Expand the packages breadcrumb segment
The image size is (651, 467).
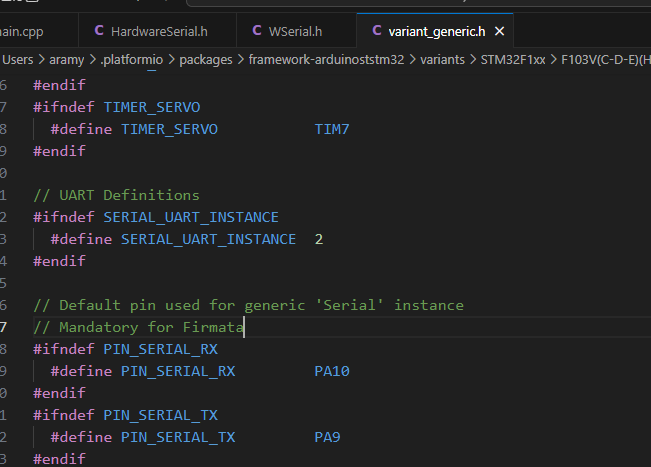pyautogui.click(x=211, y=60)
